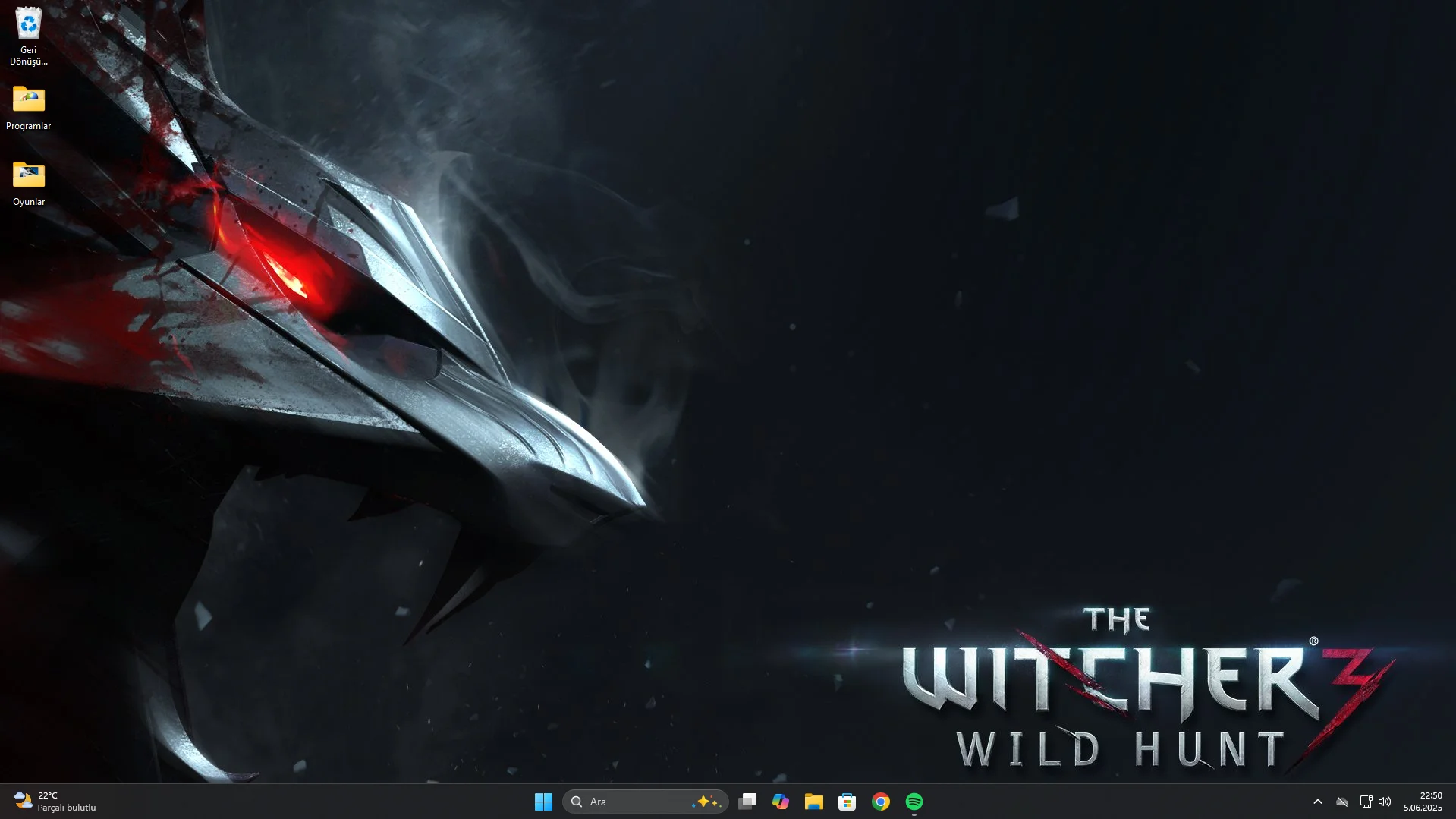This screenshot has width=1456, height=819.
Task: Select the Oyunlar folder on the desktop
Action: 29,184
